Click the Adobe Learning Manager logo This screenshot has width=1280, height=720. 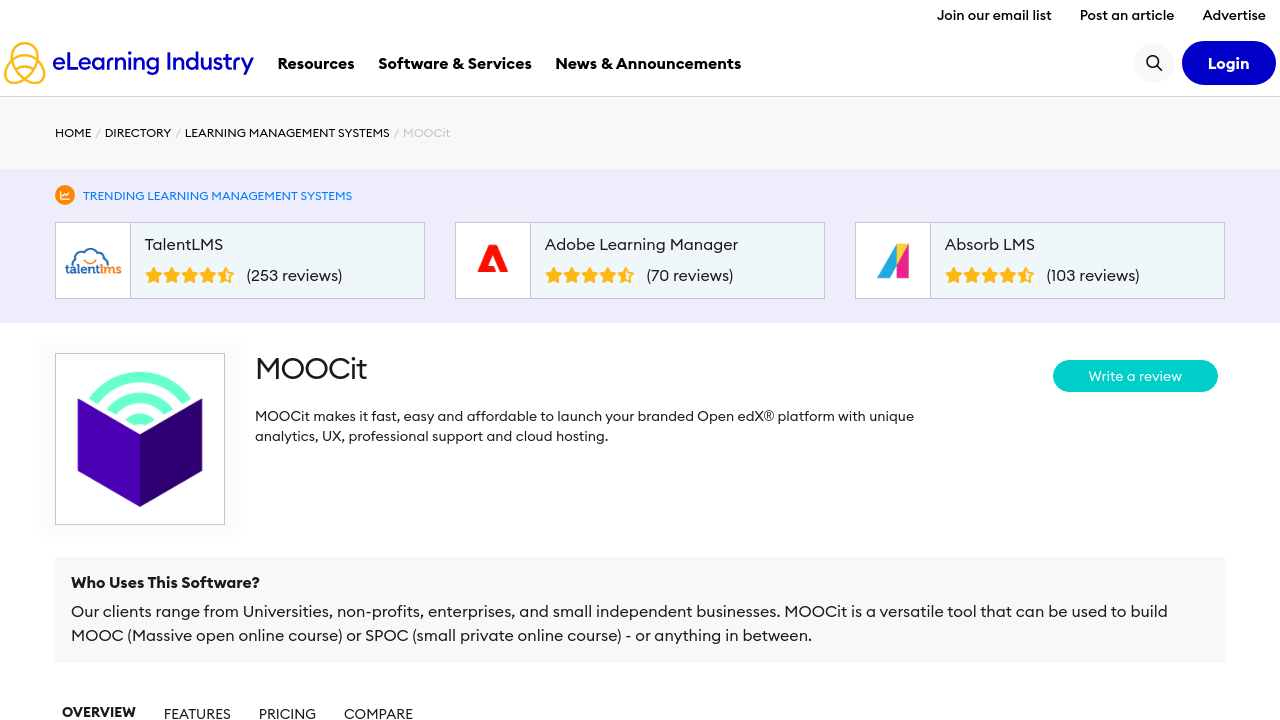click(x=493, y=261)
